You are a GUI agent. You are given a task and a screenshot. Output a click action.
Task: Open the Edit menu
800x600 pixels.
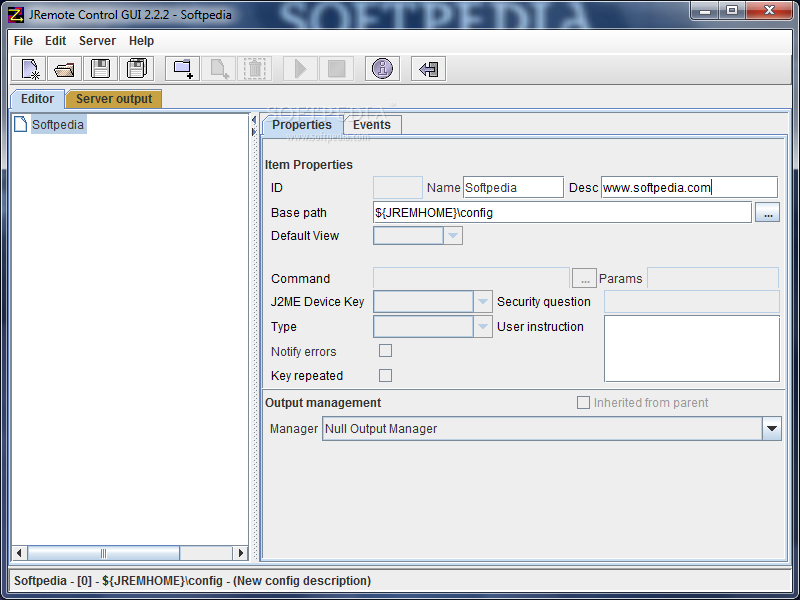pos(55,41)
